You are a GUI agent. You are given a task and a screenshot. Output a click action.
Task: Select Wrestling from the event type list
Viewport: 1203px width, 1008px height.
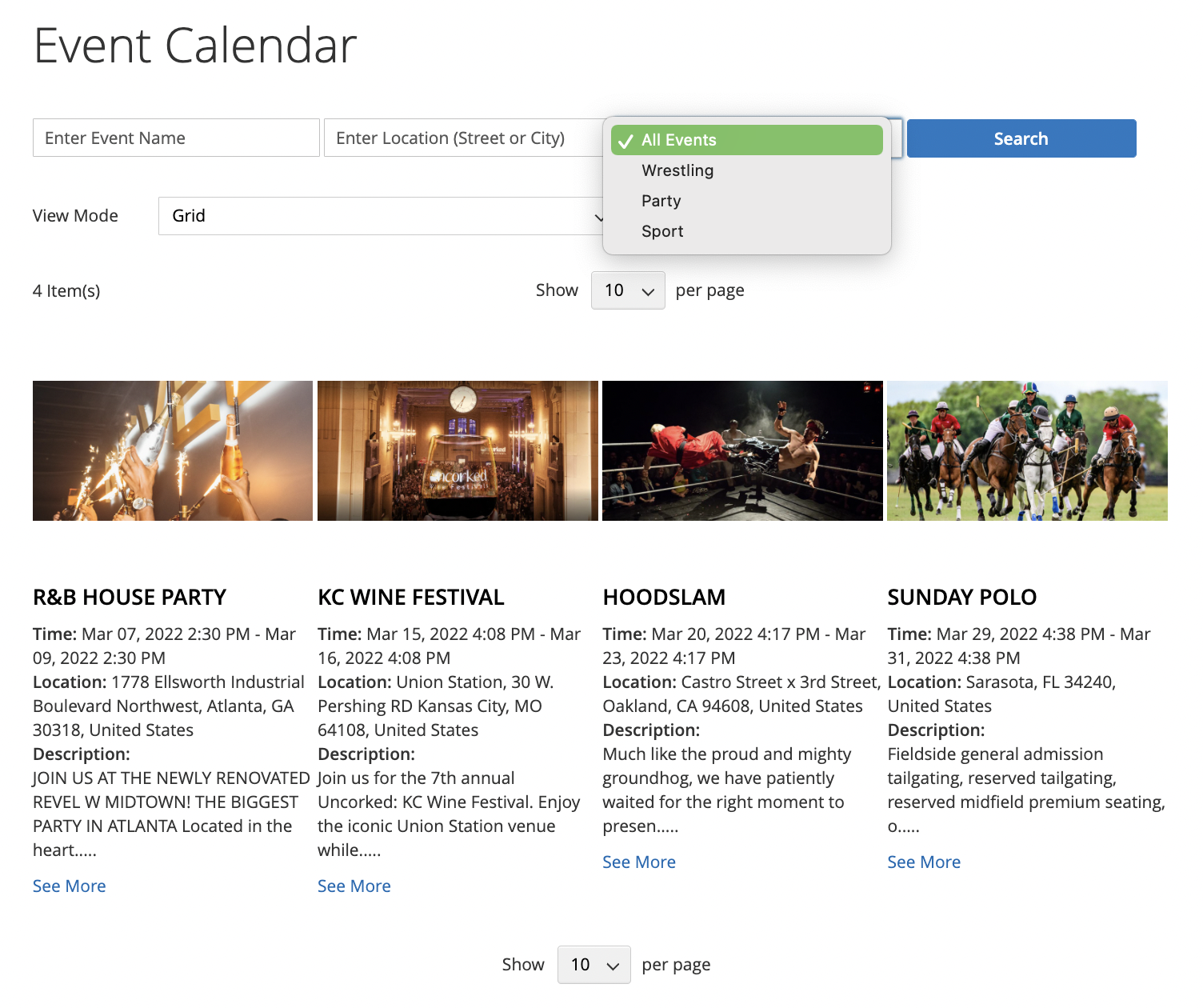[677, 170]
